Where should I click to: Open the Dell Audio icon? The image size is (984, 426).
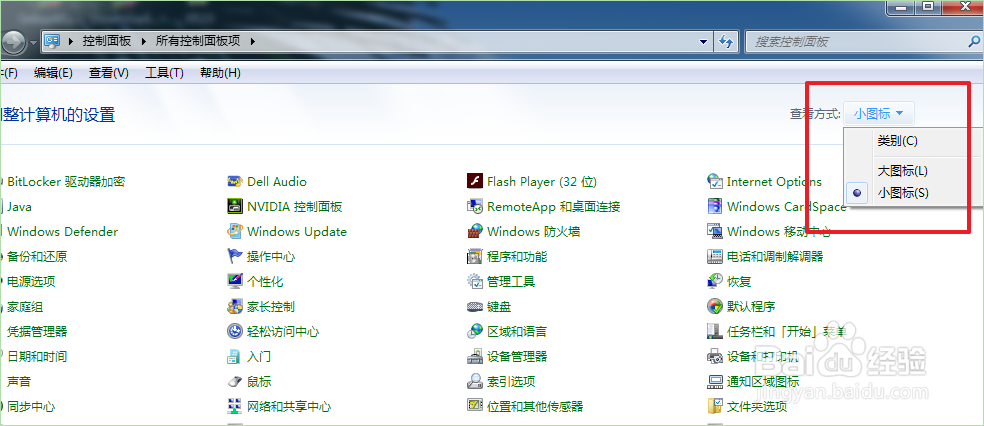click(x=235, y=181)
